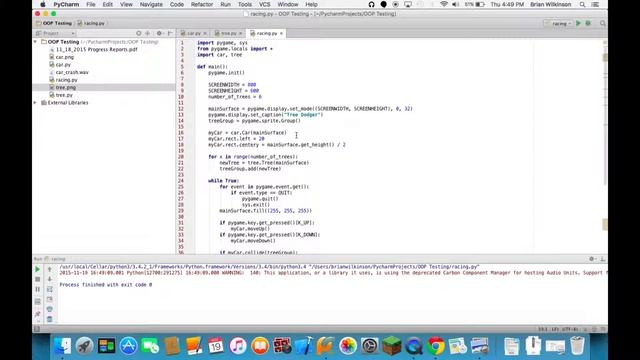Image resolution: width=640 pixels, height=360 pixels.
Task: Open the Edit menu
Action: coord(108,4)
